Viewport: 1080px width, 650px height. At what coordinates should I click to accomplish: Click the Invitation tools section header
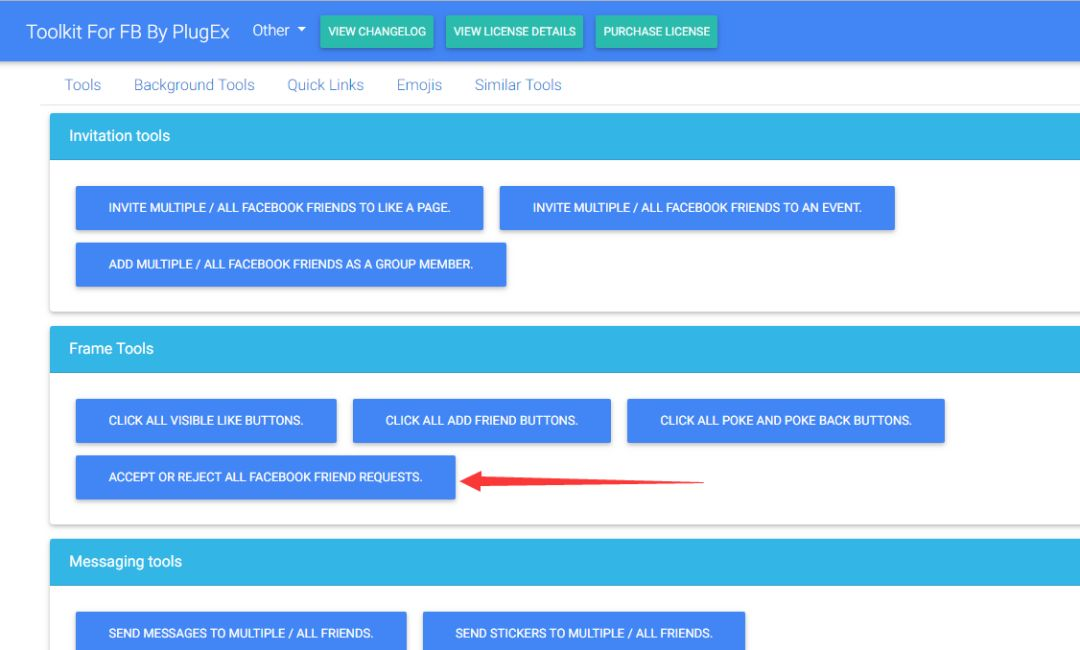[565, 136]
